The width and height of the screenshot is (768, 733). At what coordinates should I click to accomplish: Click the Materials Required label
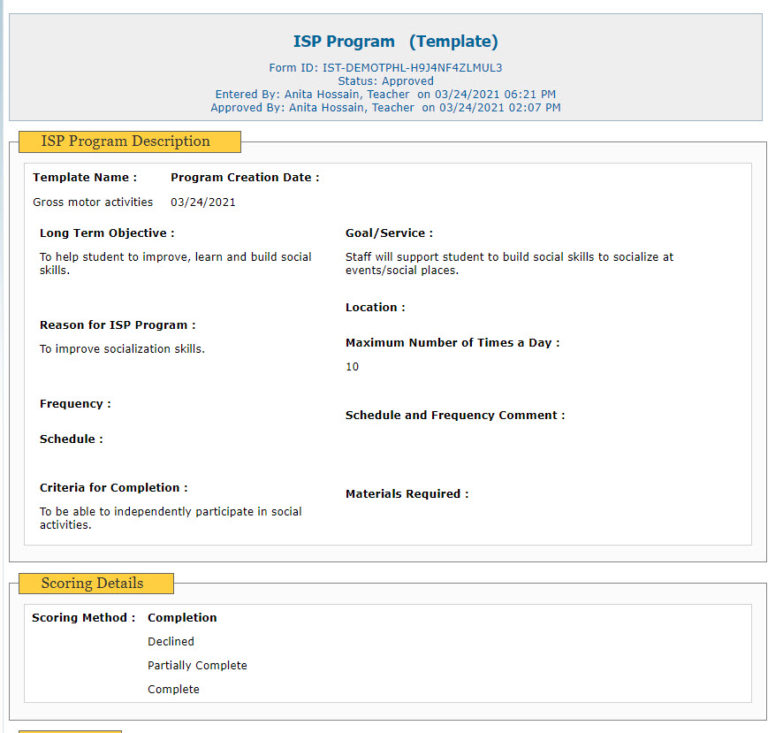(407, 494)
